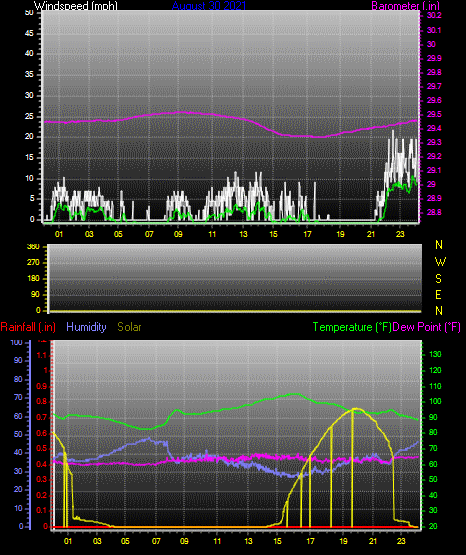Click hour 11 below the temperature chart

point(217,541)
